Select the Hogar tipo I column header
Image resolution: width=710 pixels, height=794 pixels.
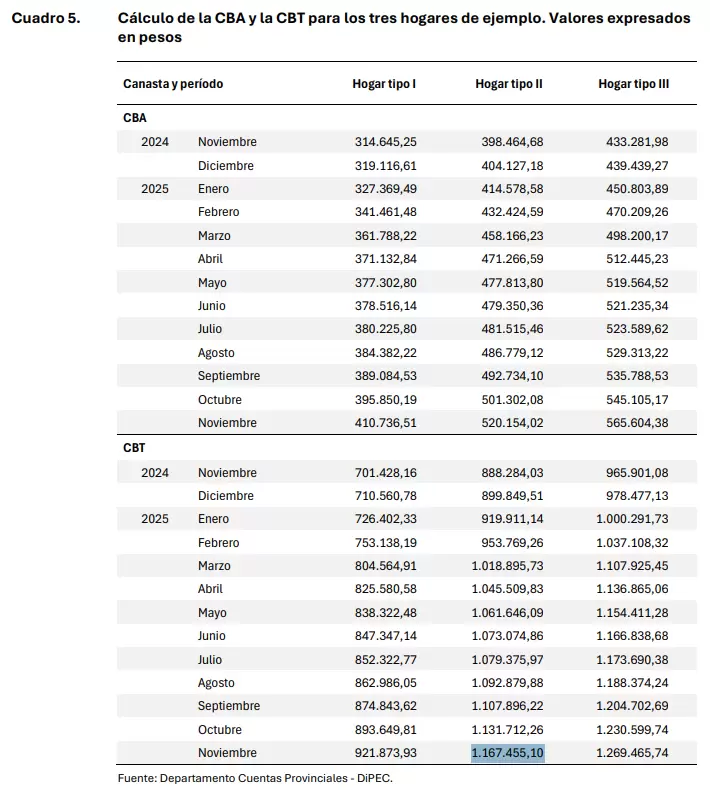coord(384,84)
